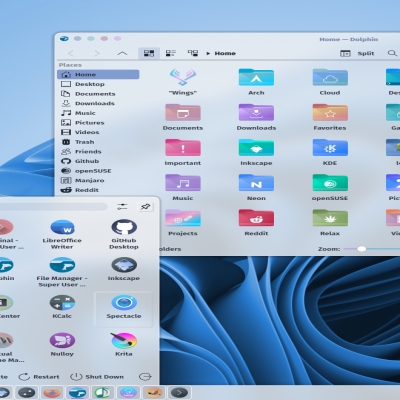Image resolution: width=400 pixels, height=400 pixels.
Task: Open Trash in Places panel
Action: [98, 142]
